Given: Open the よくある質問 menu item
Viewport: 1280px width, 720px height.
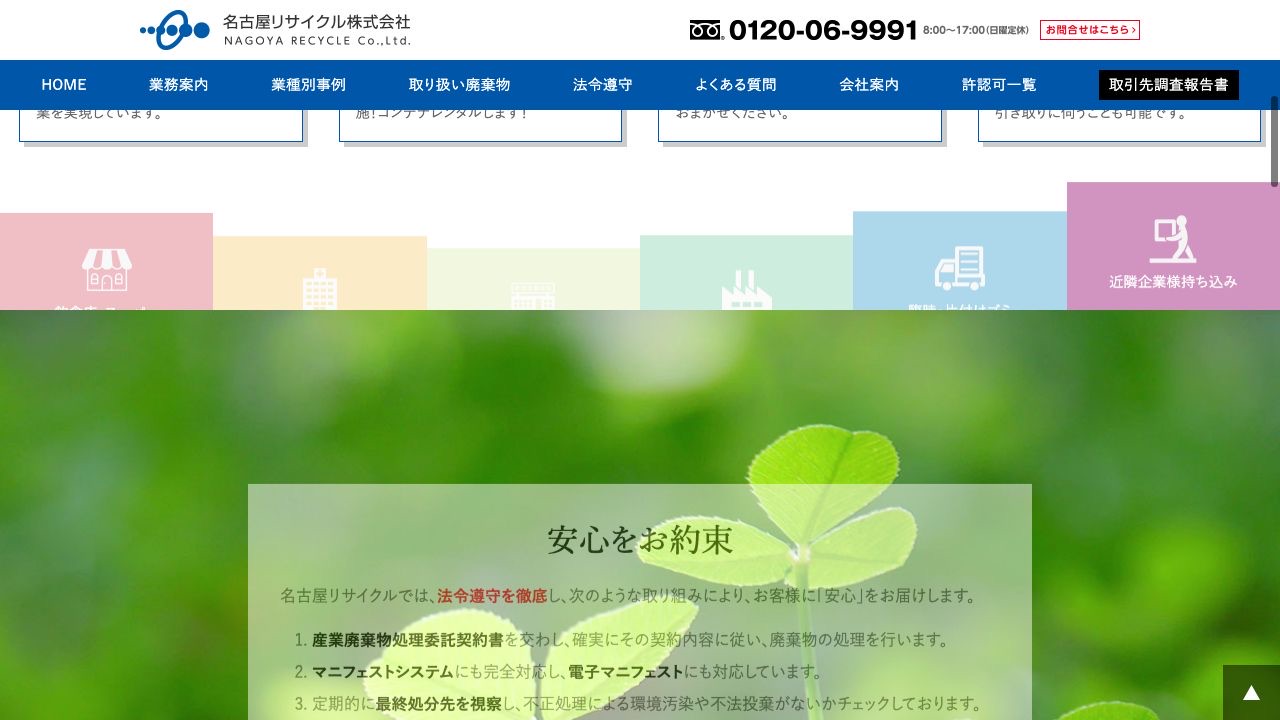Looking at the screenshot, I should (x=736, y=85).
